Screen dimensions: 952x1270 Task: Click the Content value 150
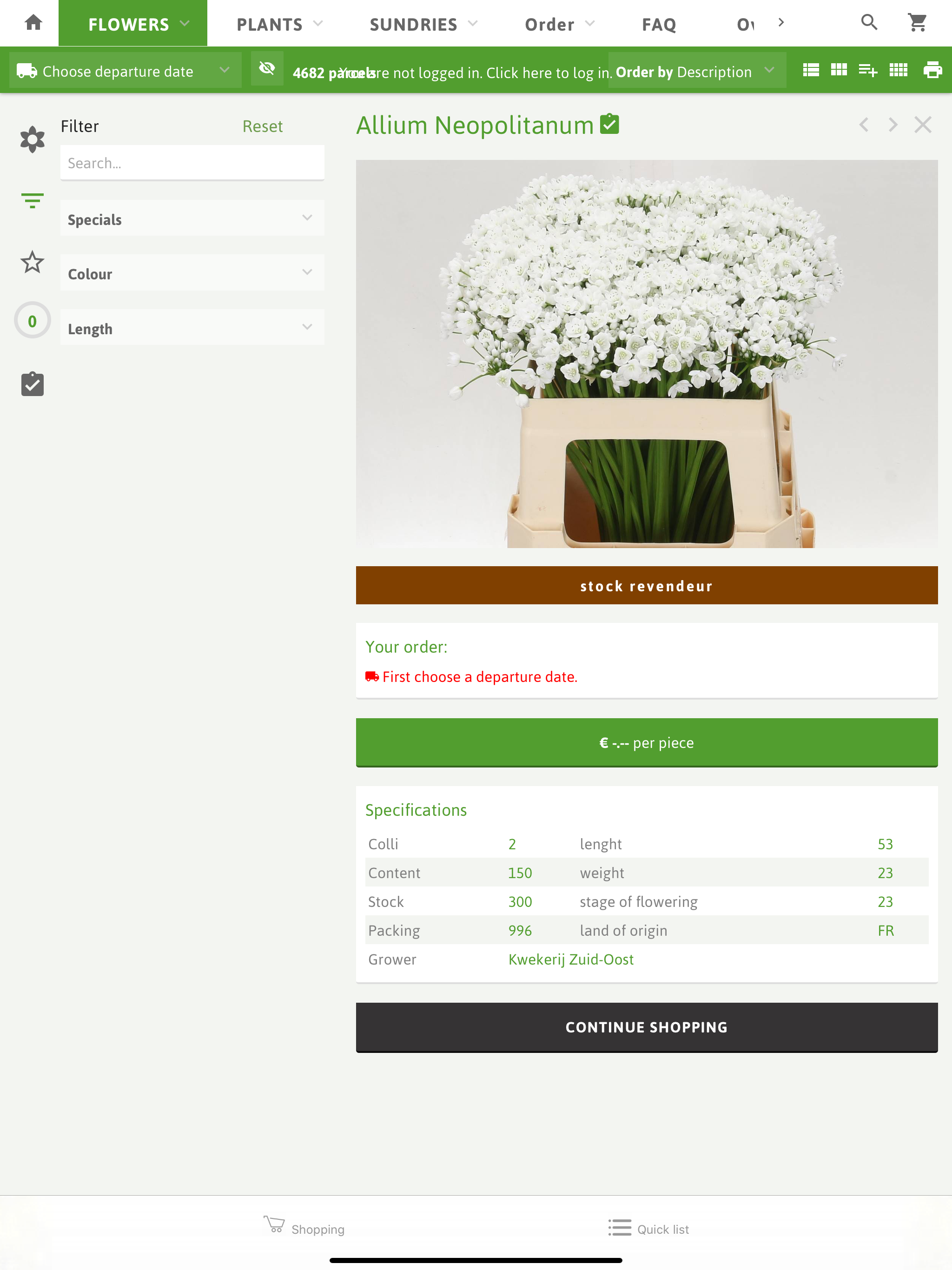pyautogui.click(x=520, y=873)
